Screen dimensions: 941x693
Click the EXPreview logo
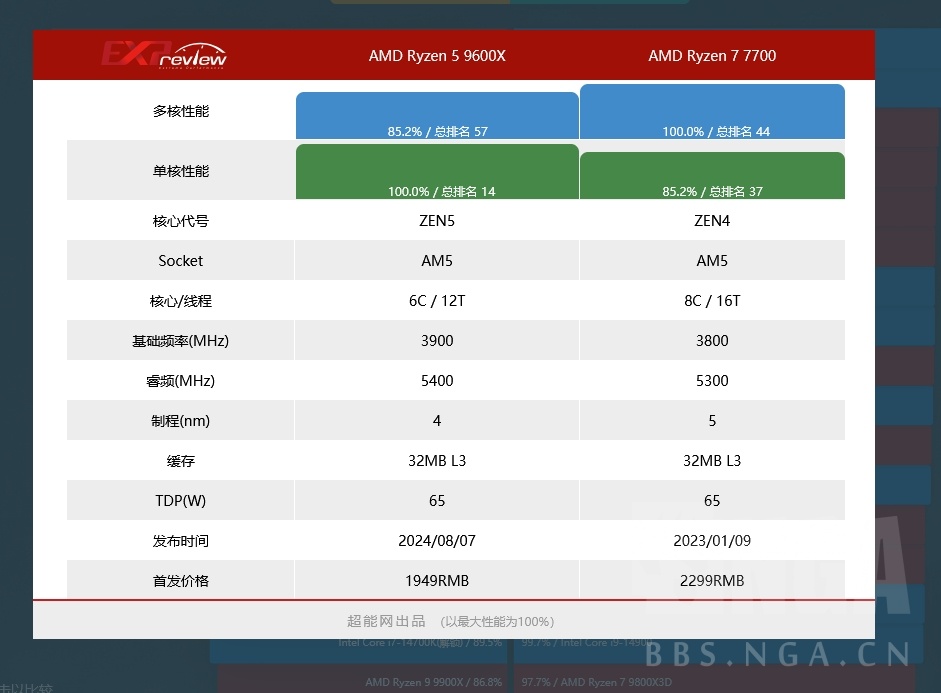pos(163,54)
